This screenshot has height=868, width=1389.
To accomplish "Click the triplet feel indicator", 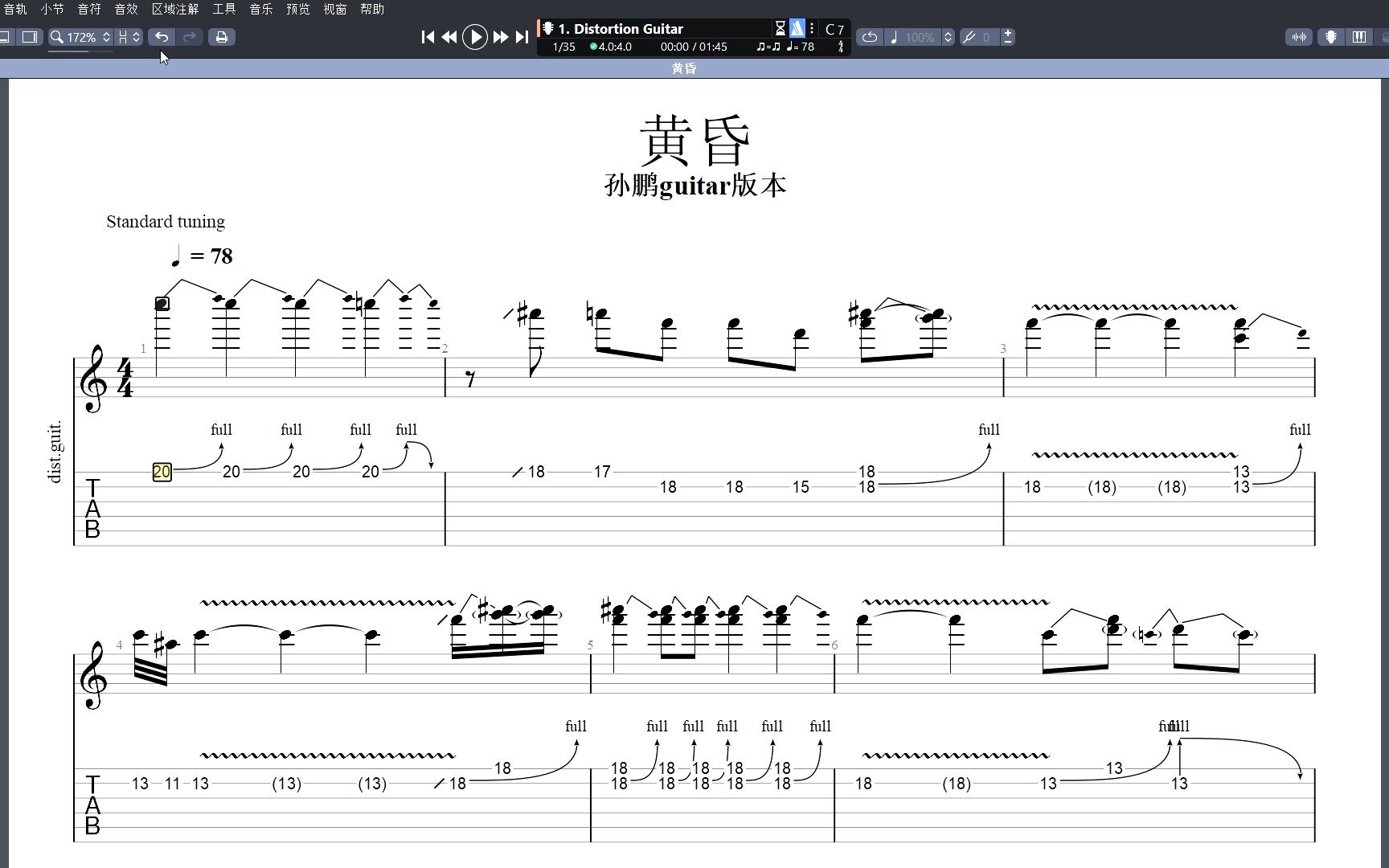I will click(x=768, y=47).
